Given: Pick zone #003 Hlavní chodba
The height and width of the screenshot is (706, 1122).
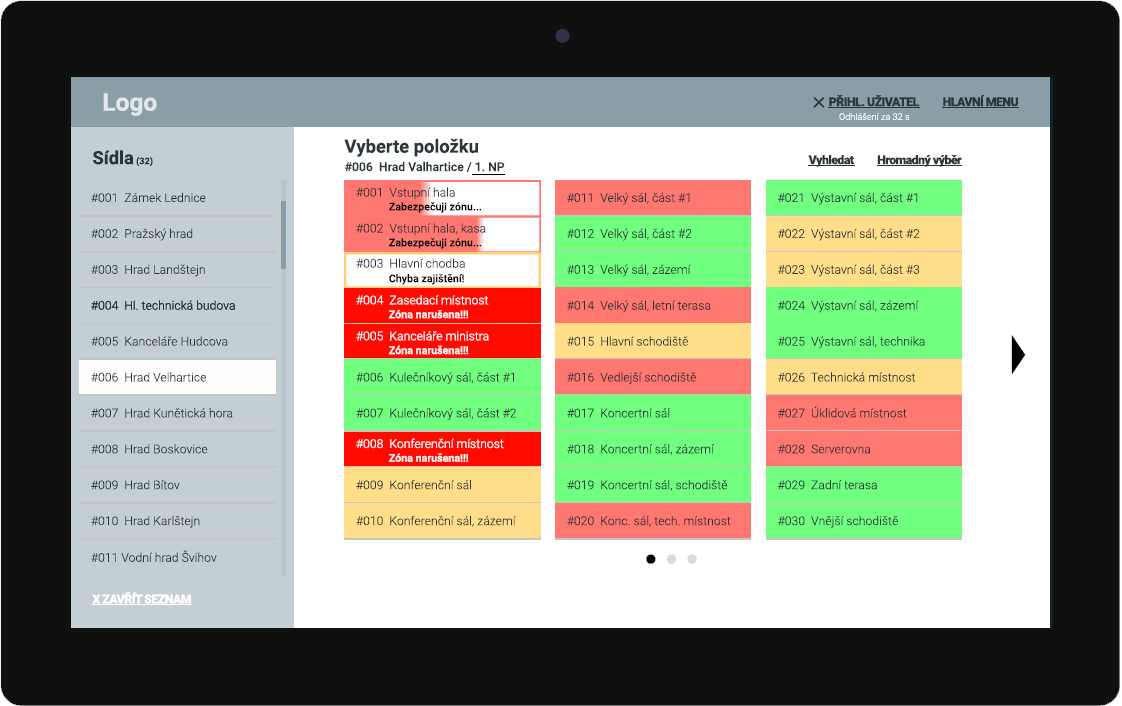Looking at the screenshot, I should (442, 270).
